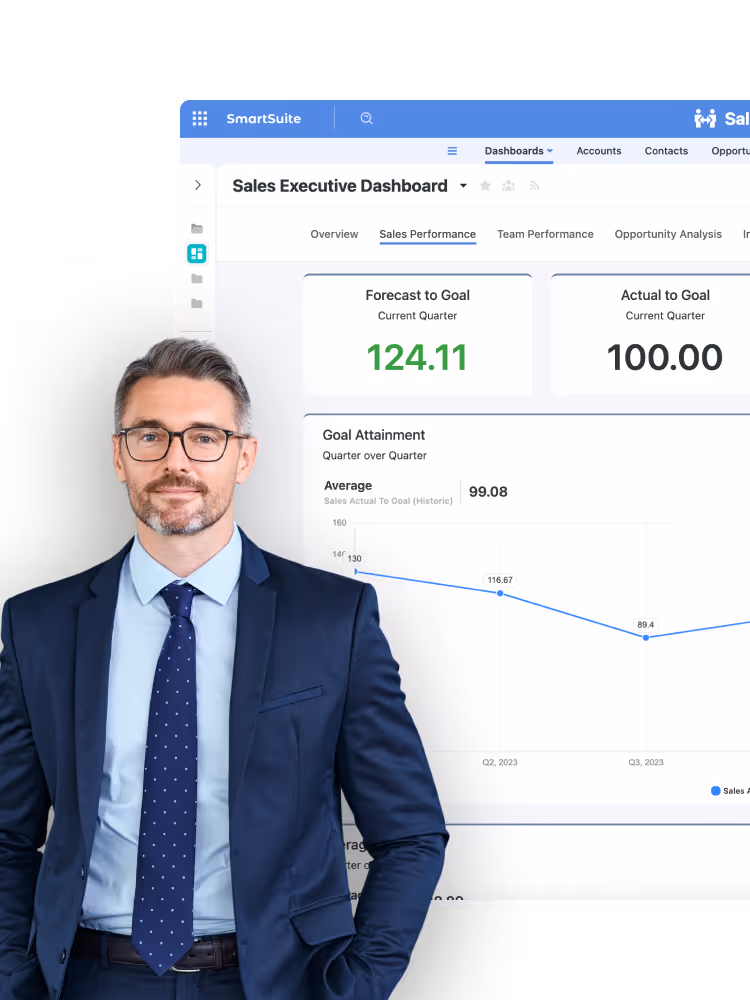Click the Actual to Goal value 100.00
The image size is (750, 1000).
click(x=665, y=357)
